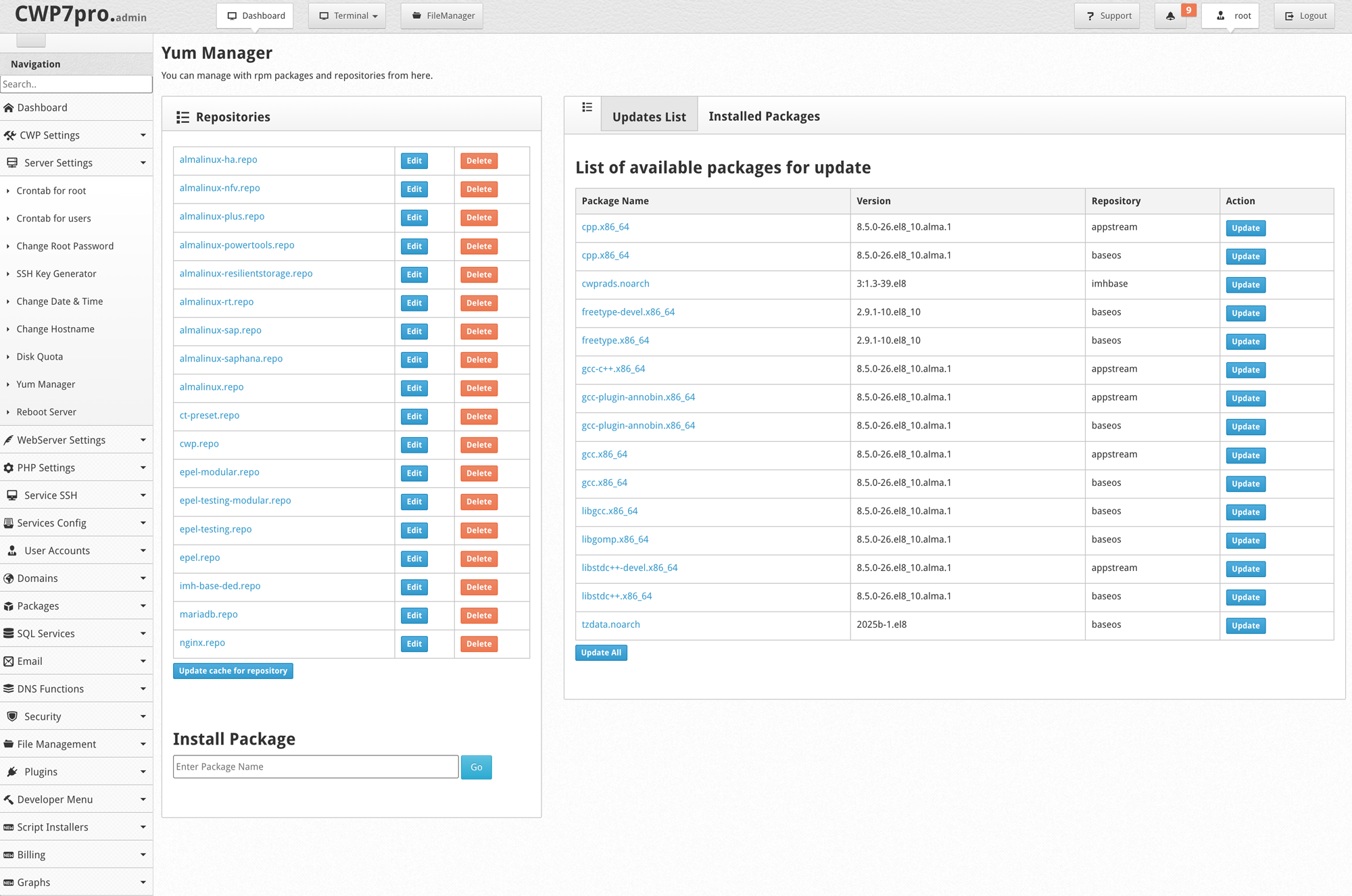Click the list icon beside Updates List tab
The image size is (1352, 896).
point(587,107)
